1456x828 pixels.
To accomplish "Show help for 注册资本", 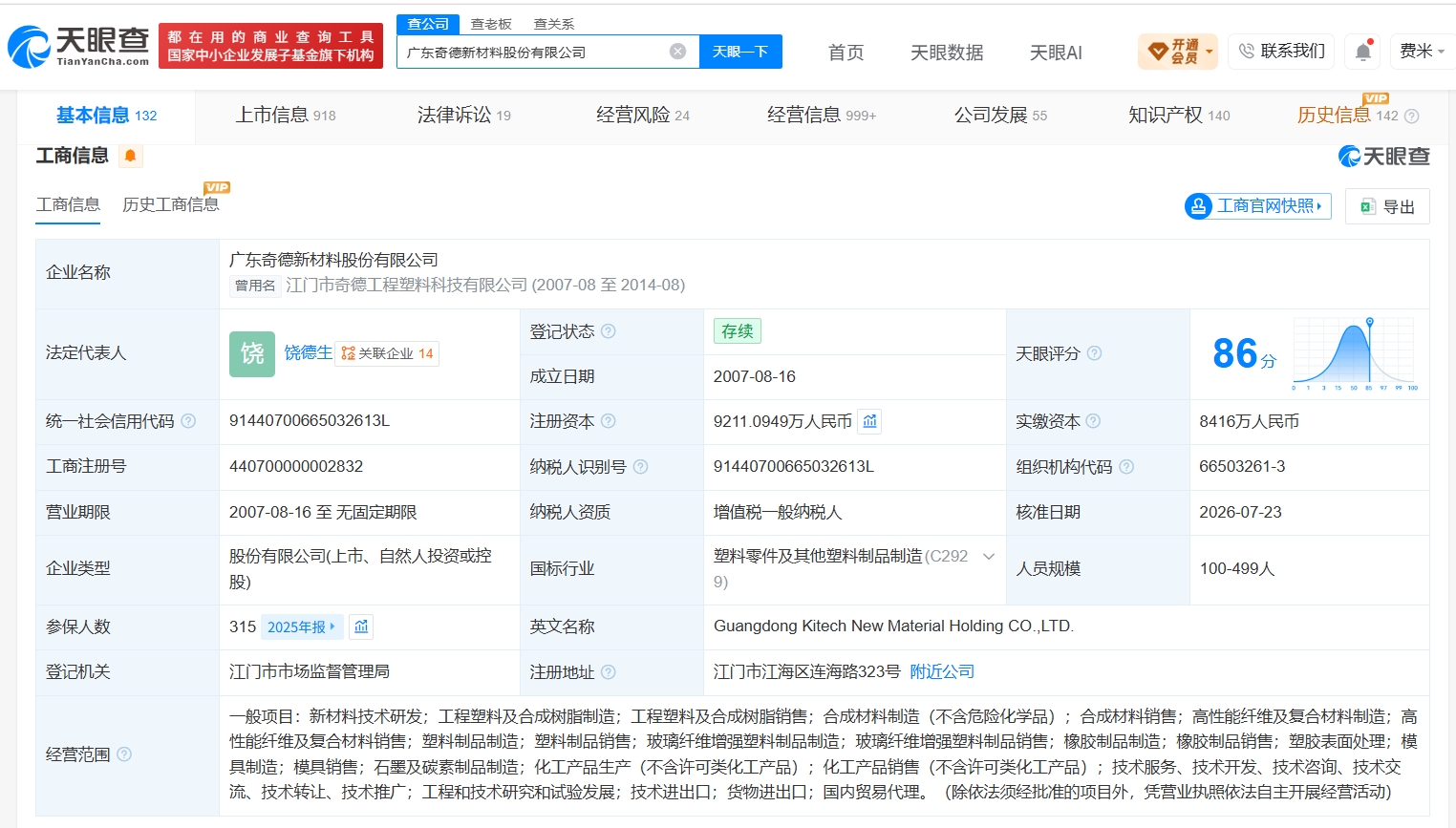I will tap(609, 421).
